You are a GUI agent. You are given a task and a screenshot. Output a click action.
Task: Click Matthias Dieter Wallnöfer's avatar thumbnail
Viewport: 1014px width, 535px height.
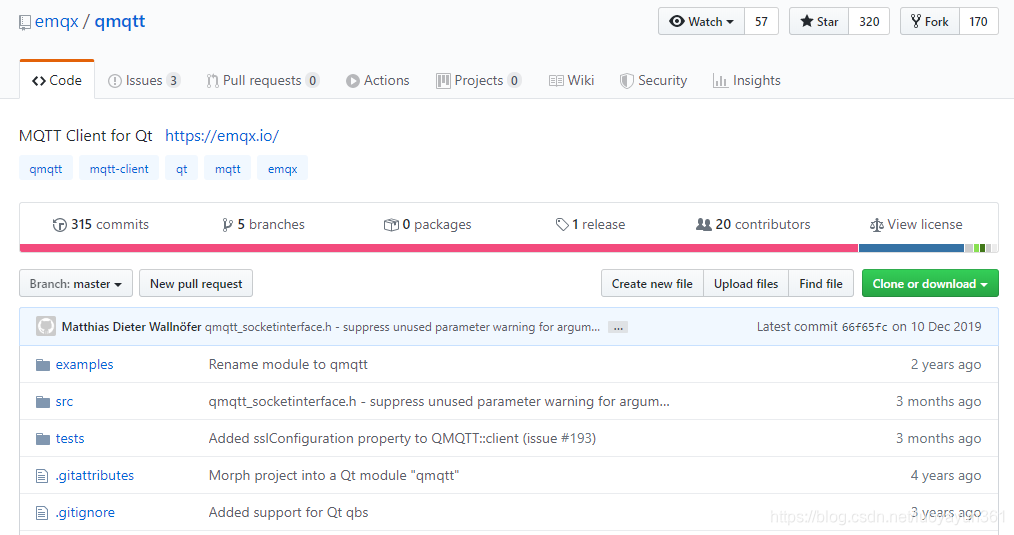point(46,326)
